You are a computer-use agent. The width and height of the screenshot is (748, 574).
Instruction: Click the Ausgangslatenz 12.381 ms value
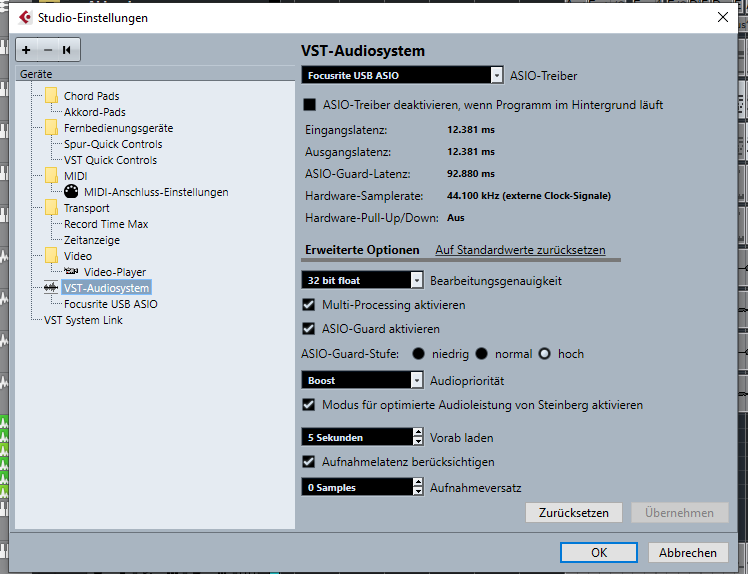[x=471, y=151]
